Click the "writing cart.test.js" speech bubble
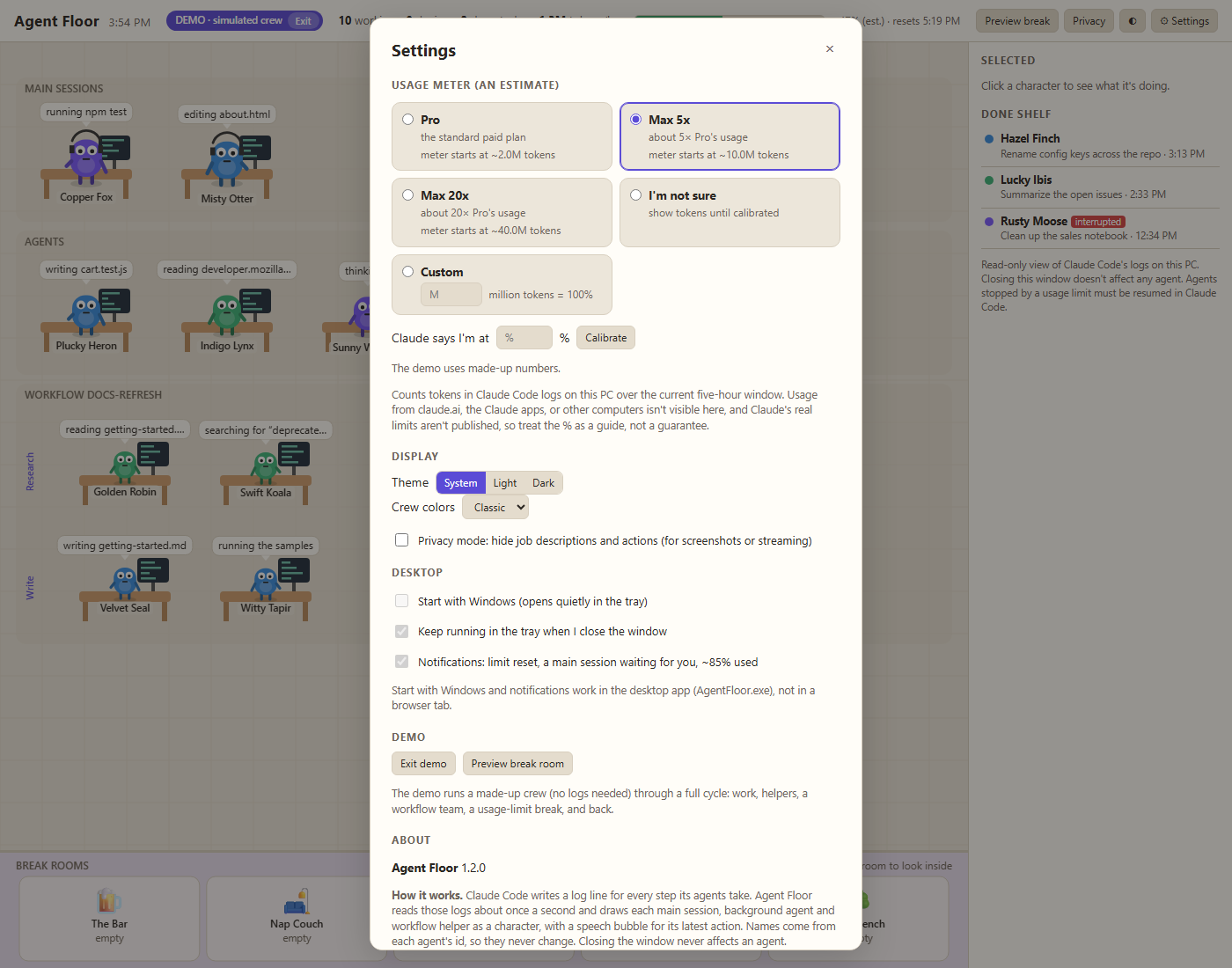This screenshot has width=1232, height=968. click(86, 269)
